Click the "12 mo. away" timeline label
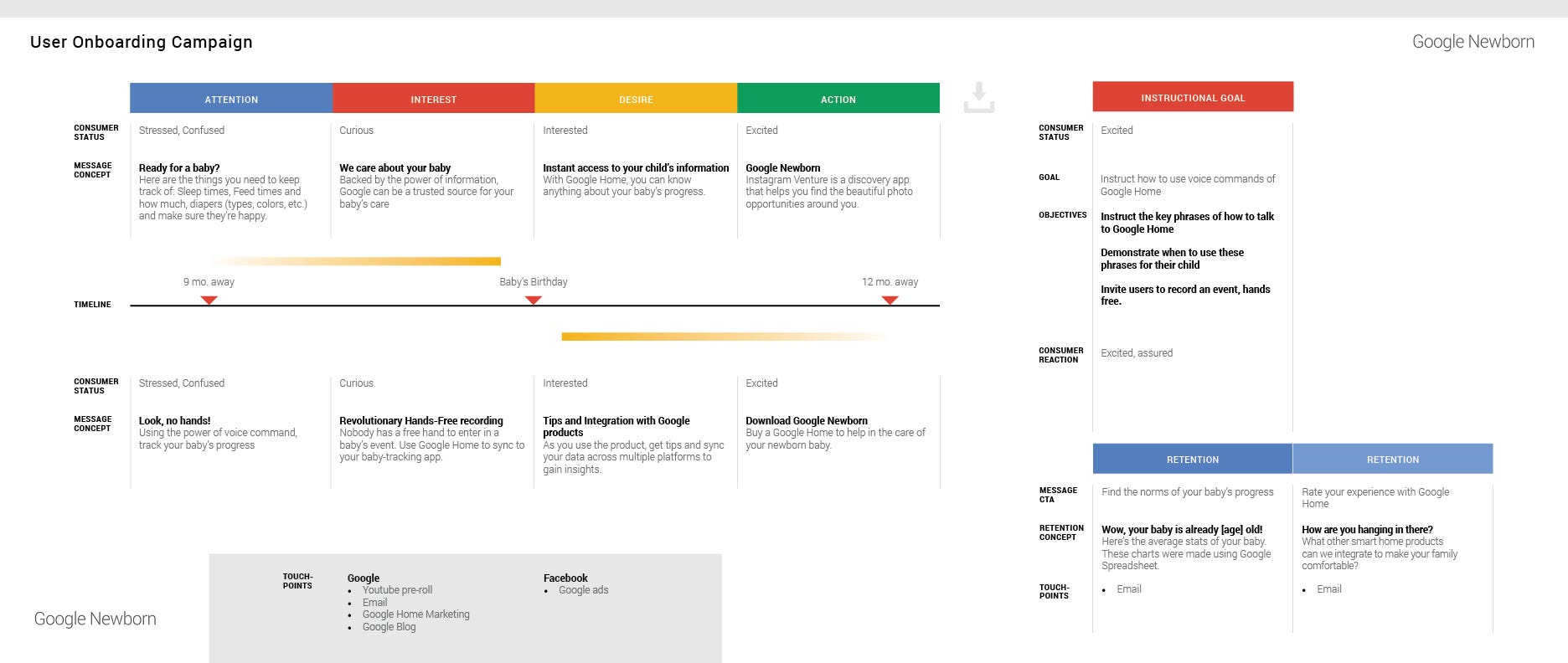Viewport: 1568px width, 663px height. point(890,282)
